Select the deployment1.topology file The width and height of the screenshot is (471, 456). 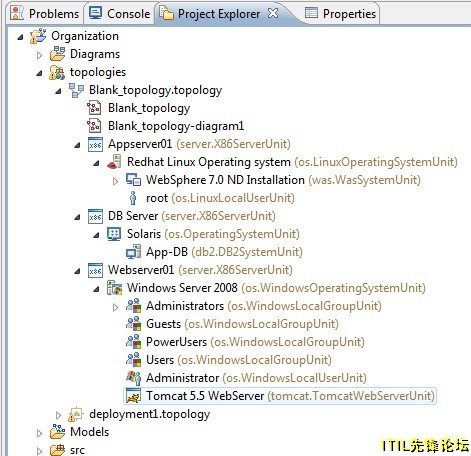149,414
